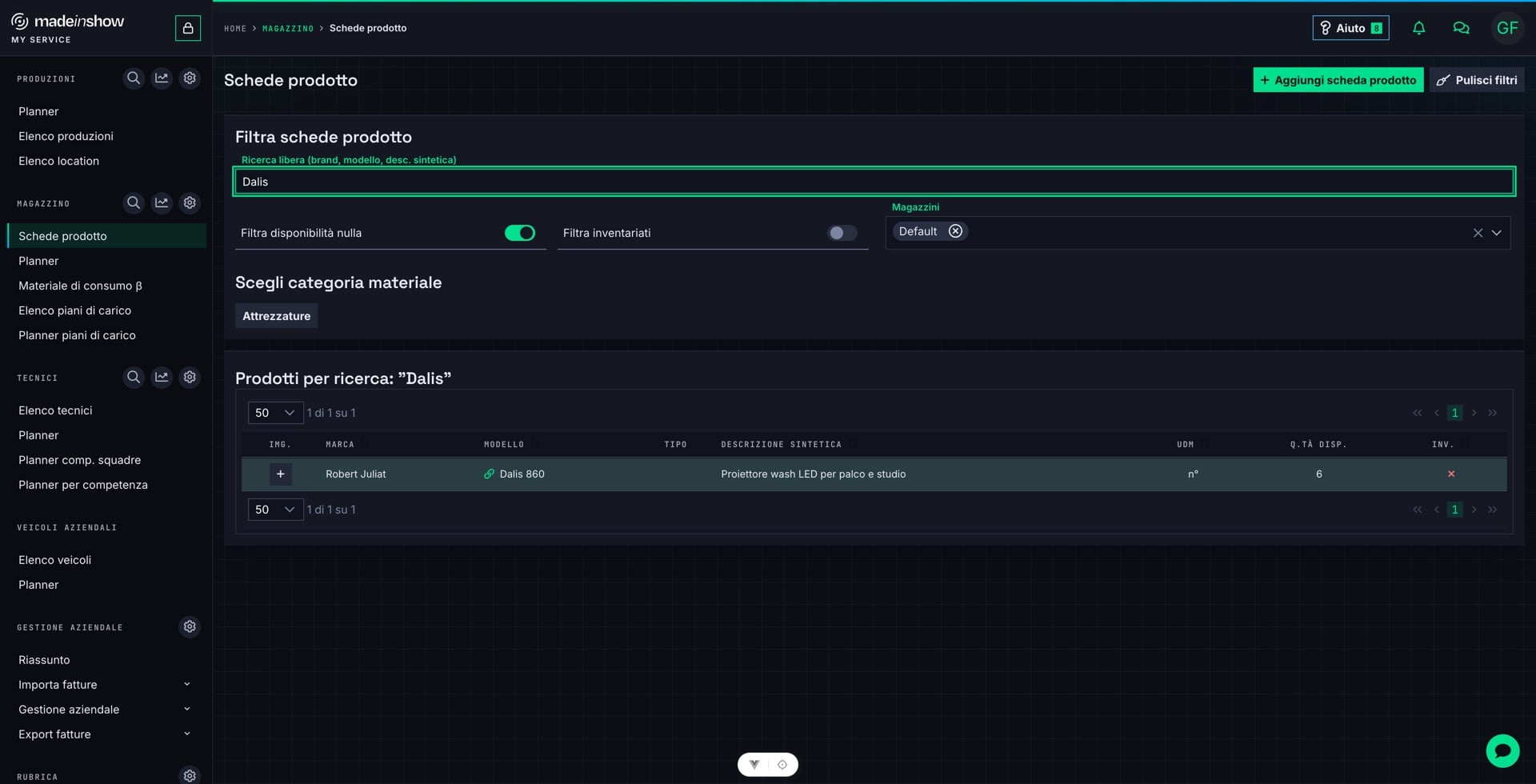The width and height of the screenshot is (1536, 784).
Task: Open Riassunto in Gestione Aziendale
Action: pos(44,660)
